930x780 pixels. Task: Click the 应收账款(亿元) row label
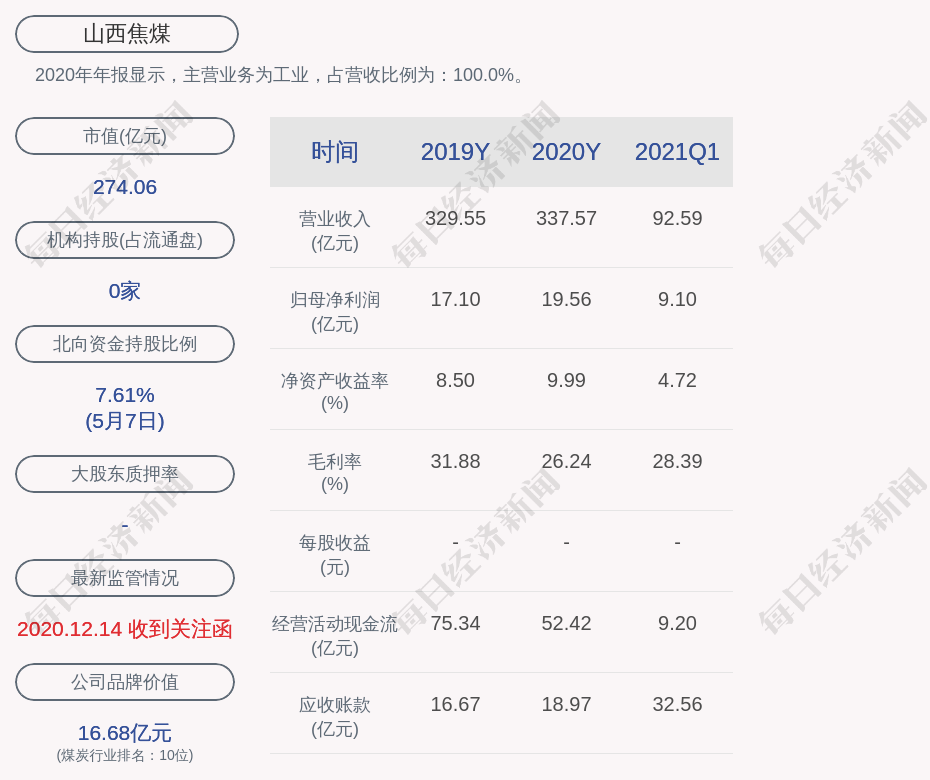[335, 717]
